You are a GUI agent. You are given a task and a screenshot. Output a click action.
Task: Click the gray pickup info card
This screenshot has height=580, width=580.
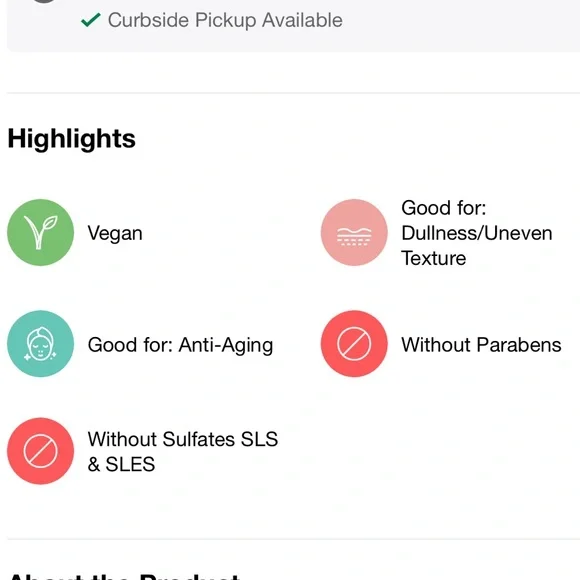tap(293, 26)
